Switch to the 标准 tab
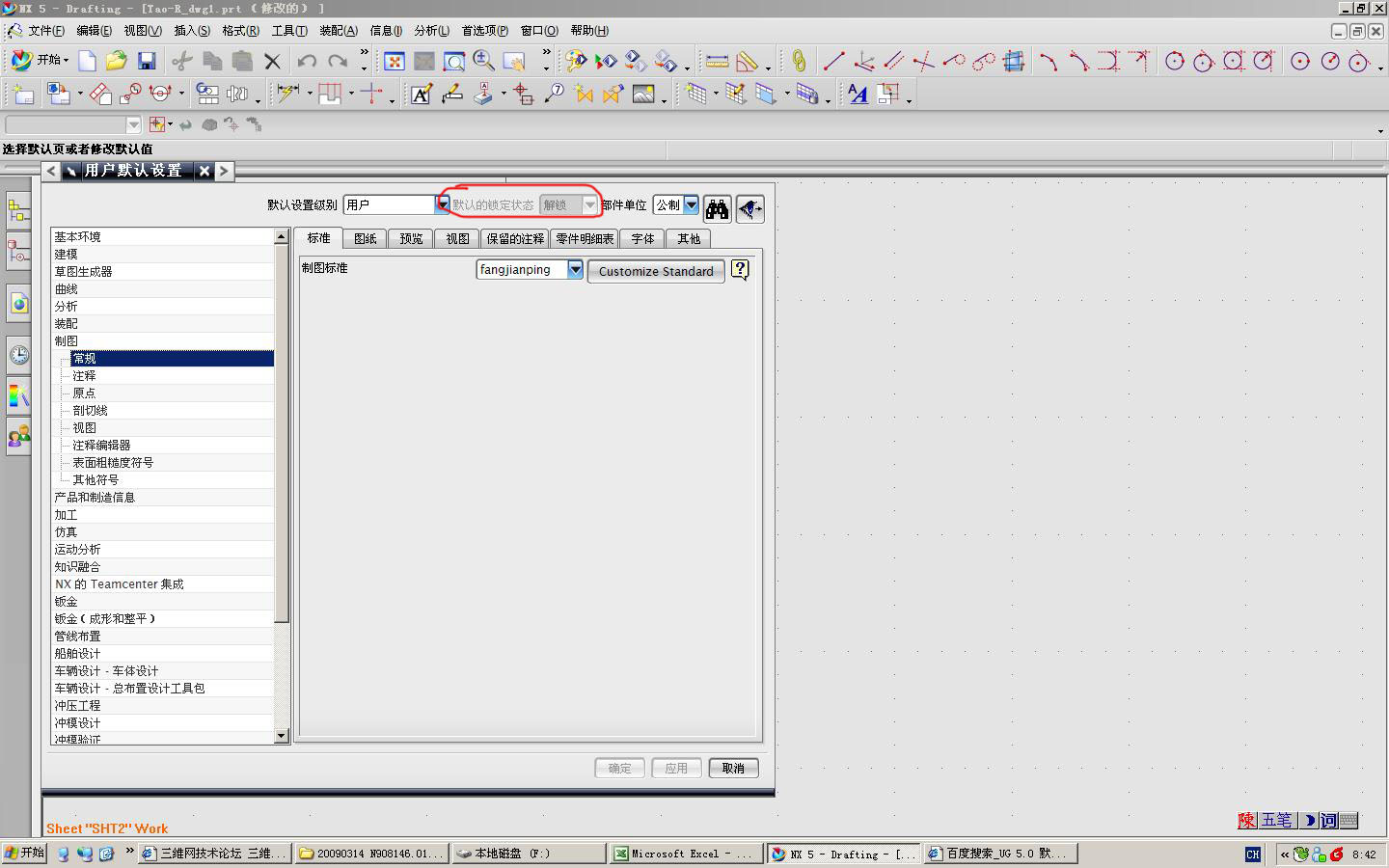 318,238
